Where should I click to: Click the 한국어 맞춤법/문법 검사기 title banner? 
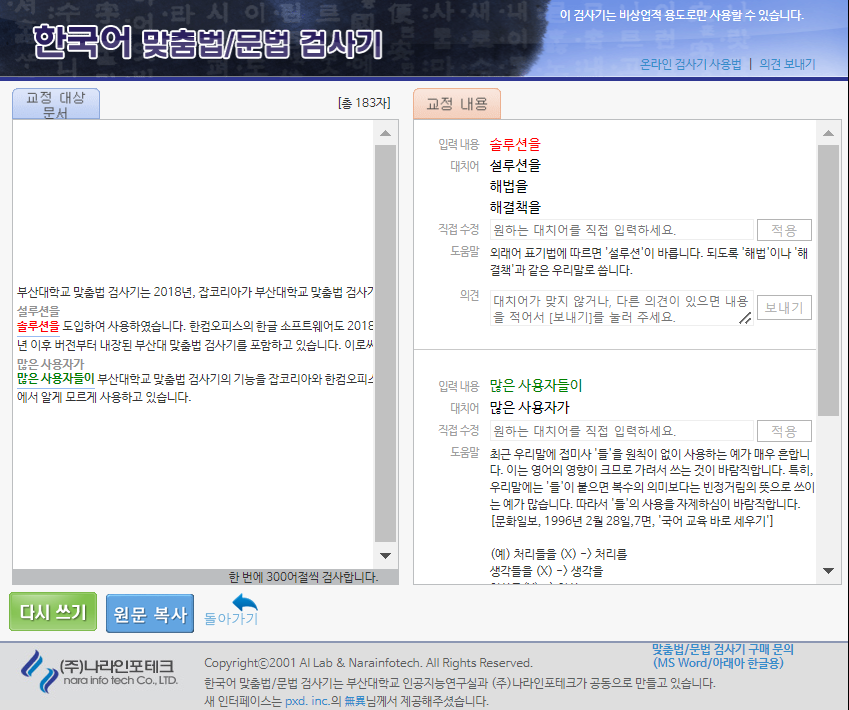click(207, 43)
